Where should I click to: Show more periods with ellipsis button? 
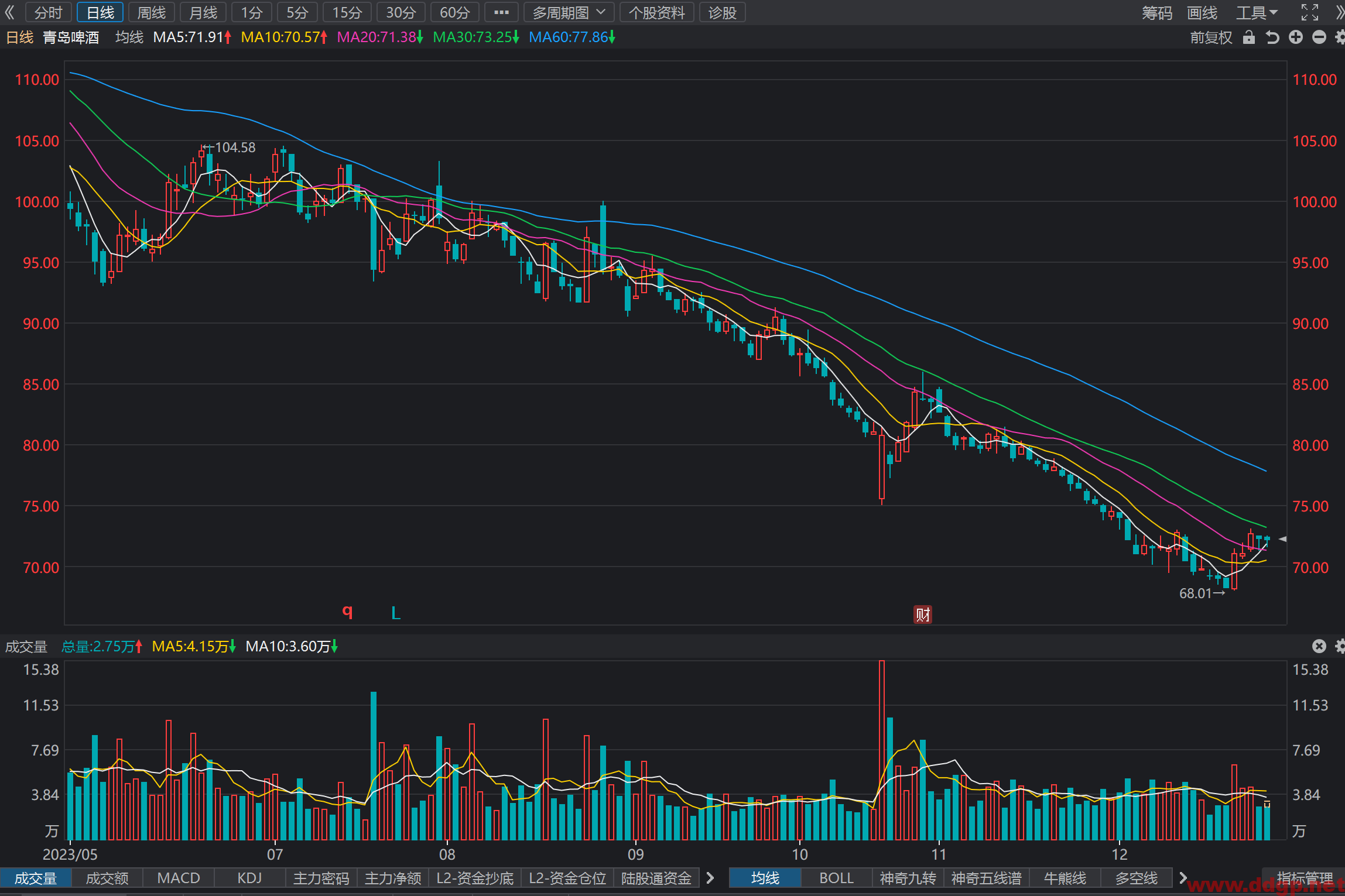coord(501,12)
